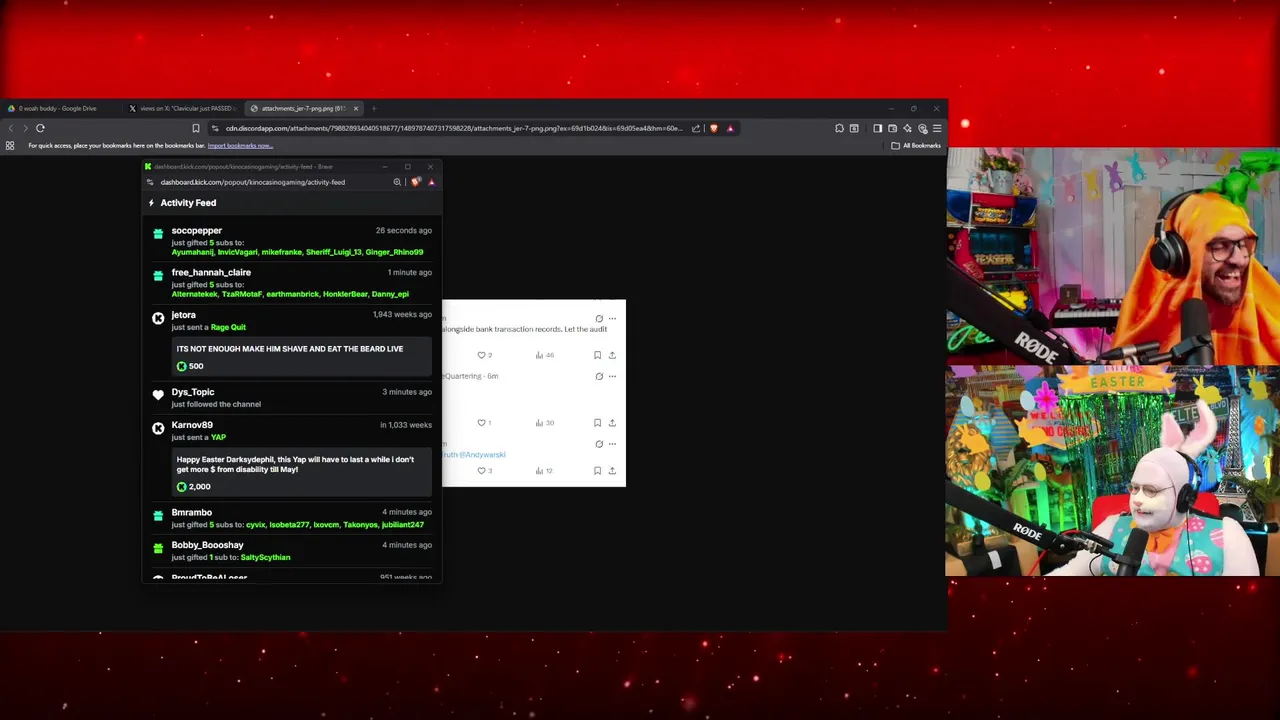The height and width of the screenshot is (720, 1280).
Task: Open Brave Shields in main address bar
Action: [713, 128]
